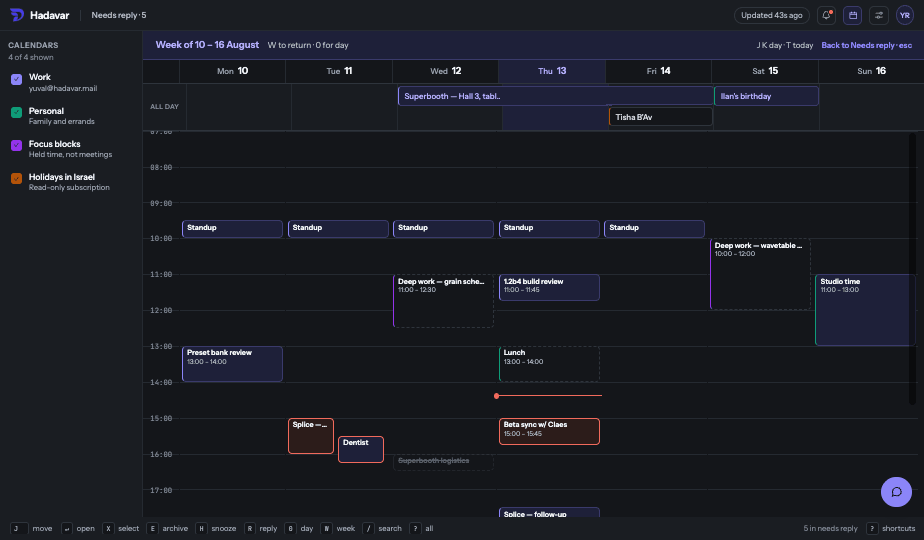The height and width of the screenshot is (540, 924).
Task: Open the notifications bell
Action: point(826,15)
